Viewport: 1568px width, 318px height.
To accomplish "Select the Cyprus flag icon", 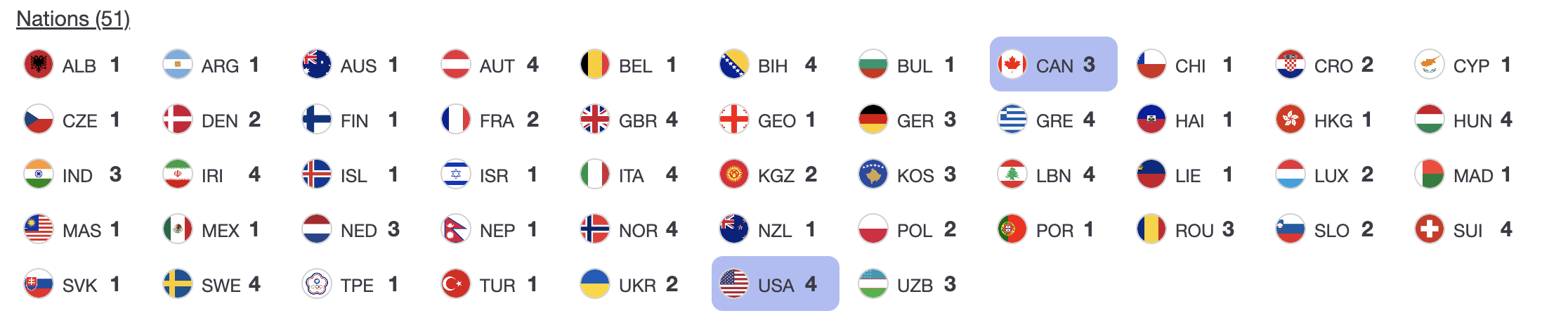I will click(1430, 65).
